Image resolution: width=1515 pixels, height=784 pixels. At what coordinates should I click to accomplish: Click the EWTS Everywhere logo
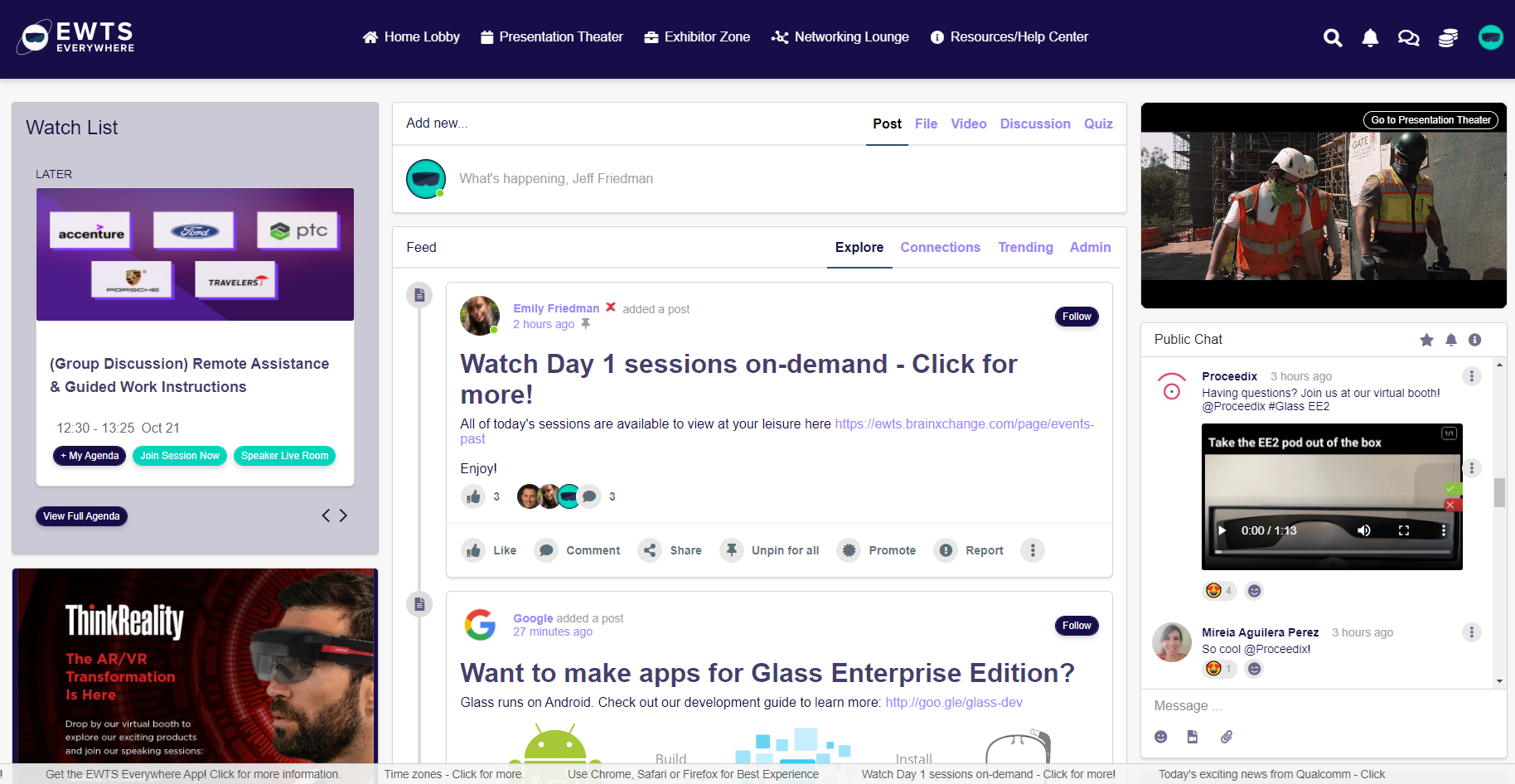[x=76, y=36]
